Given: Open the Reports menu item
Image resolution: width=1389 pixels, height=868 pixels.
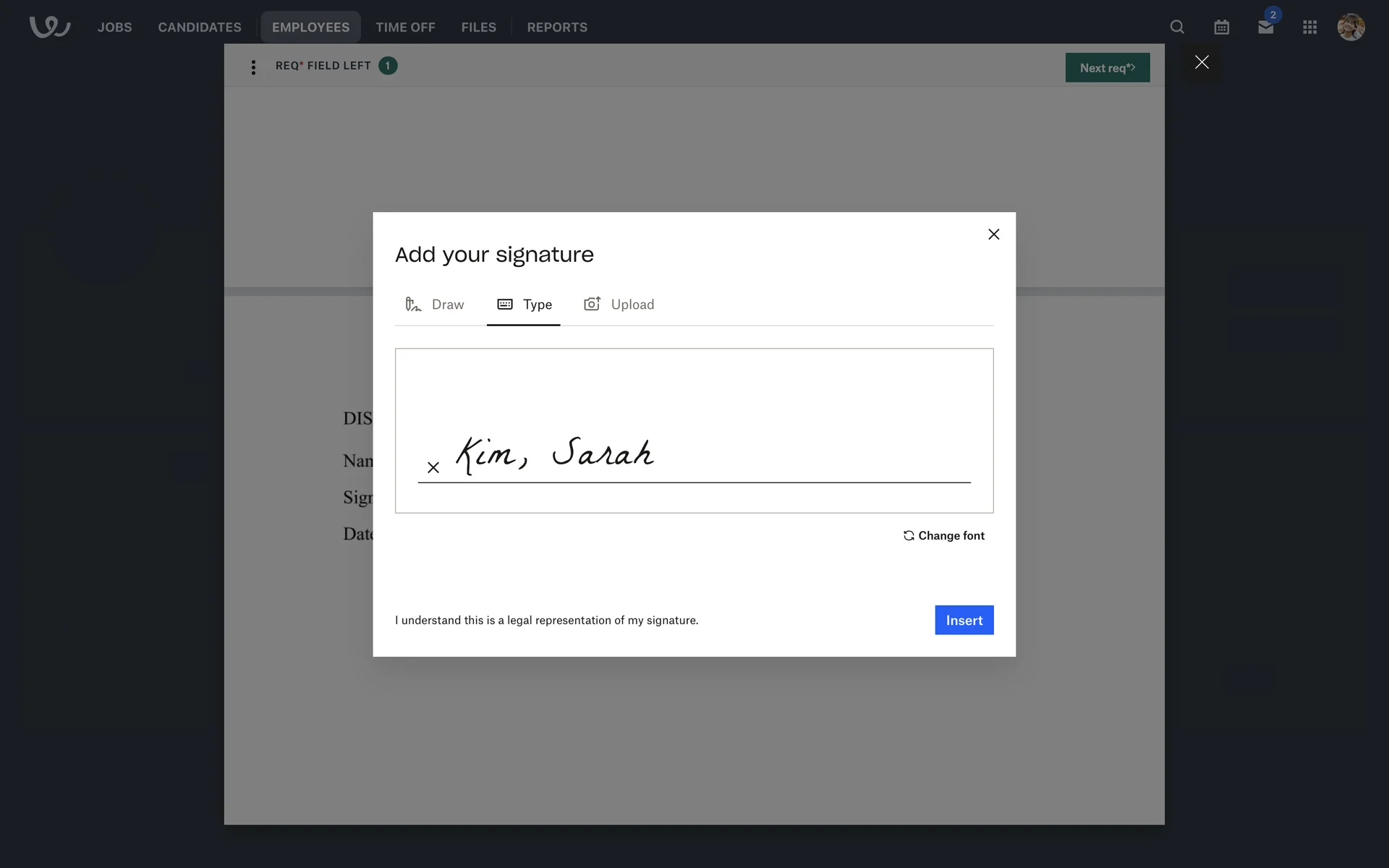Looking at the screenshot, I should 556,27.
